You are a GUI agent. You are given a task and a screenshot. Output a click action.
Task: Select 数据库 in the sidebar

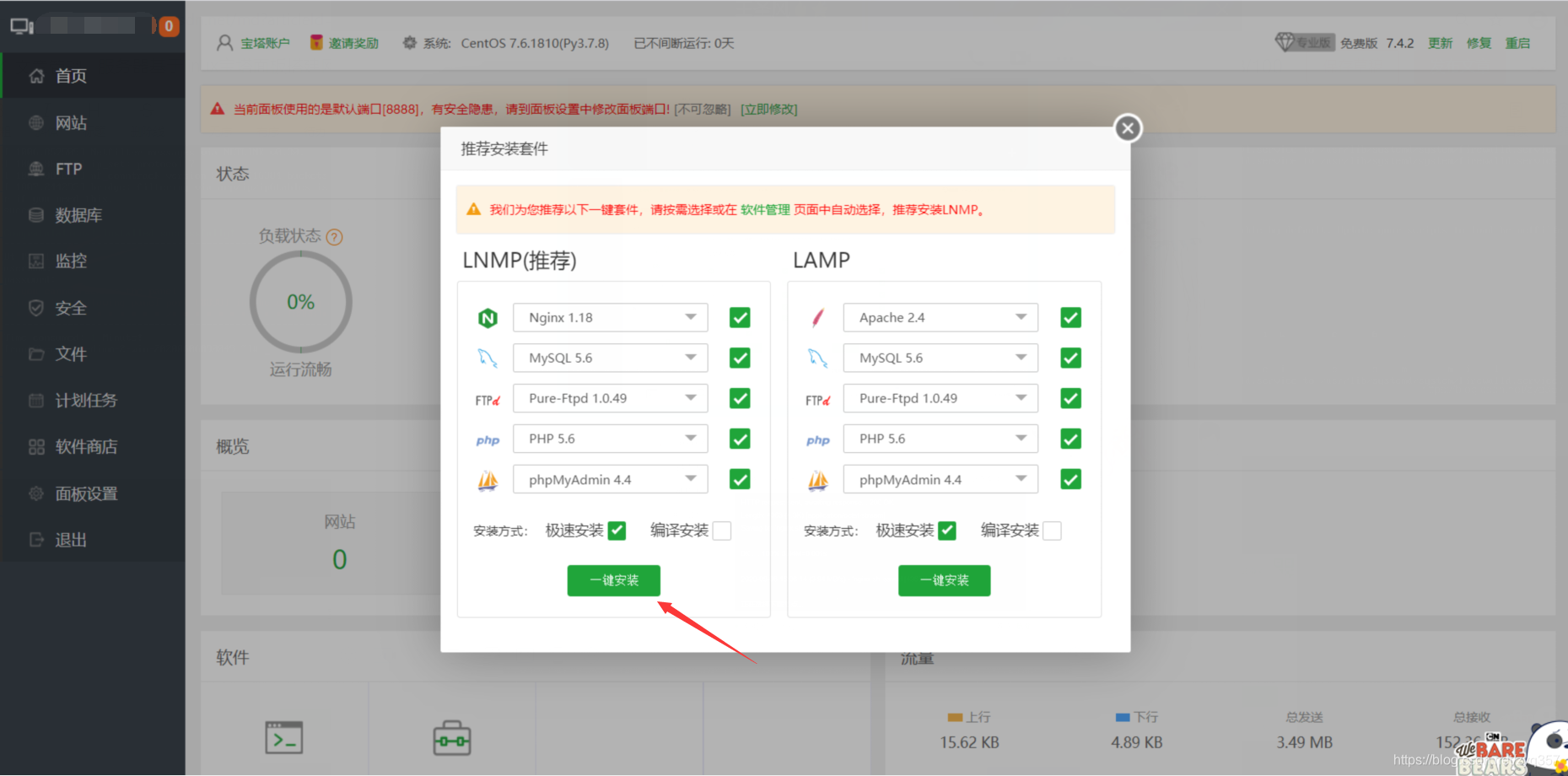click(x=93, y=215)
